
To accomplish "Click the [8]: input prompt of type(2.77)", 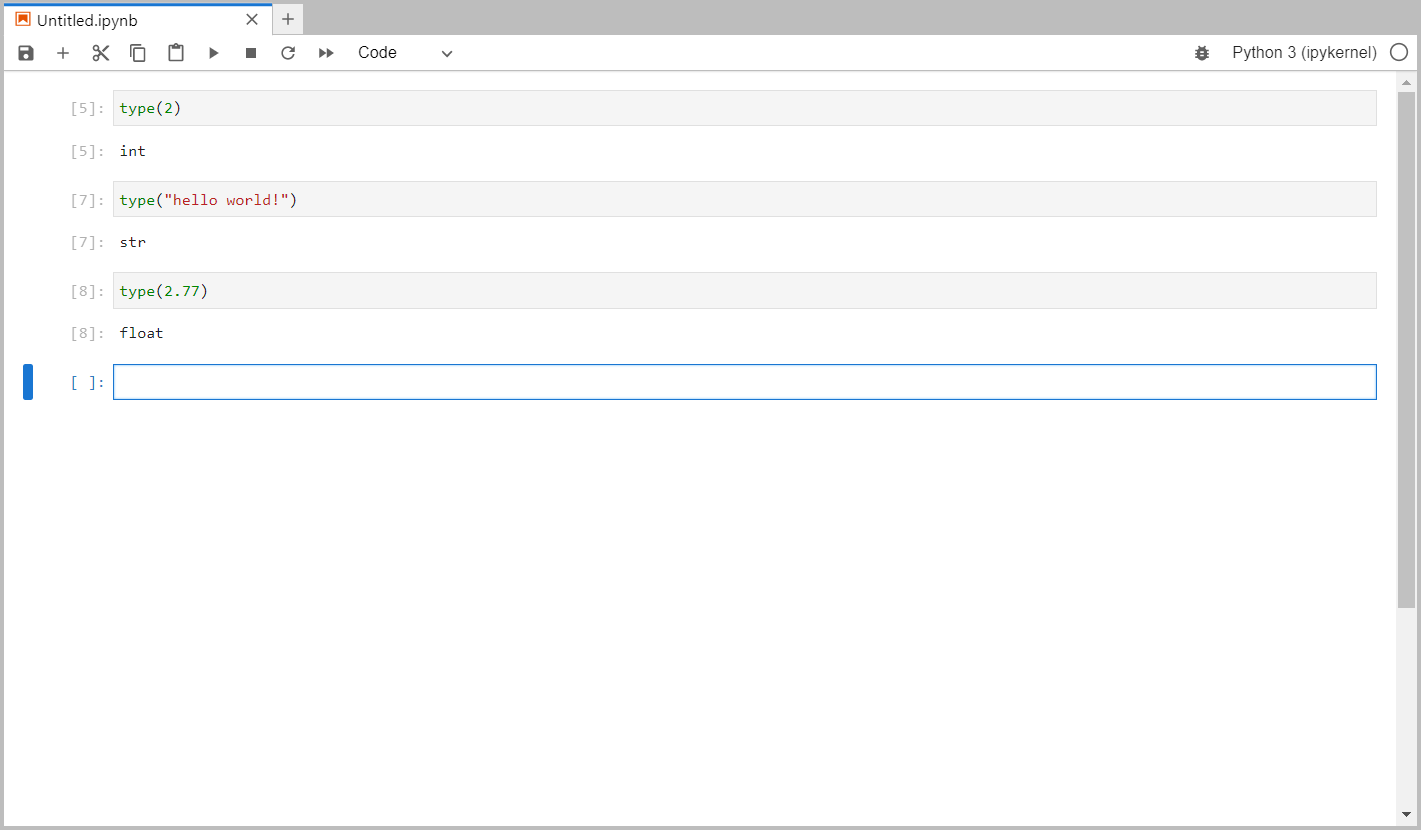I will (x=87, y=291).
